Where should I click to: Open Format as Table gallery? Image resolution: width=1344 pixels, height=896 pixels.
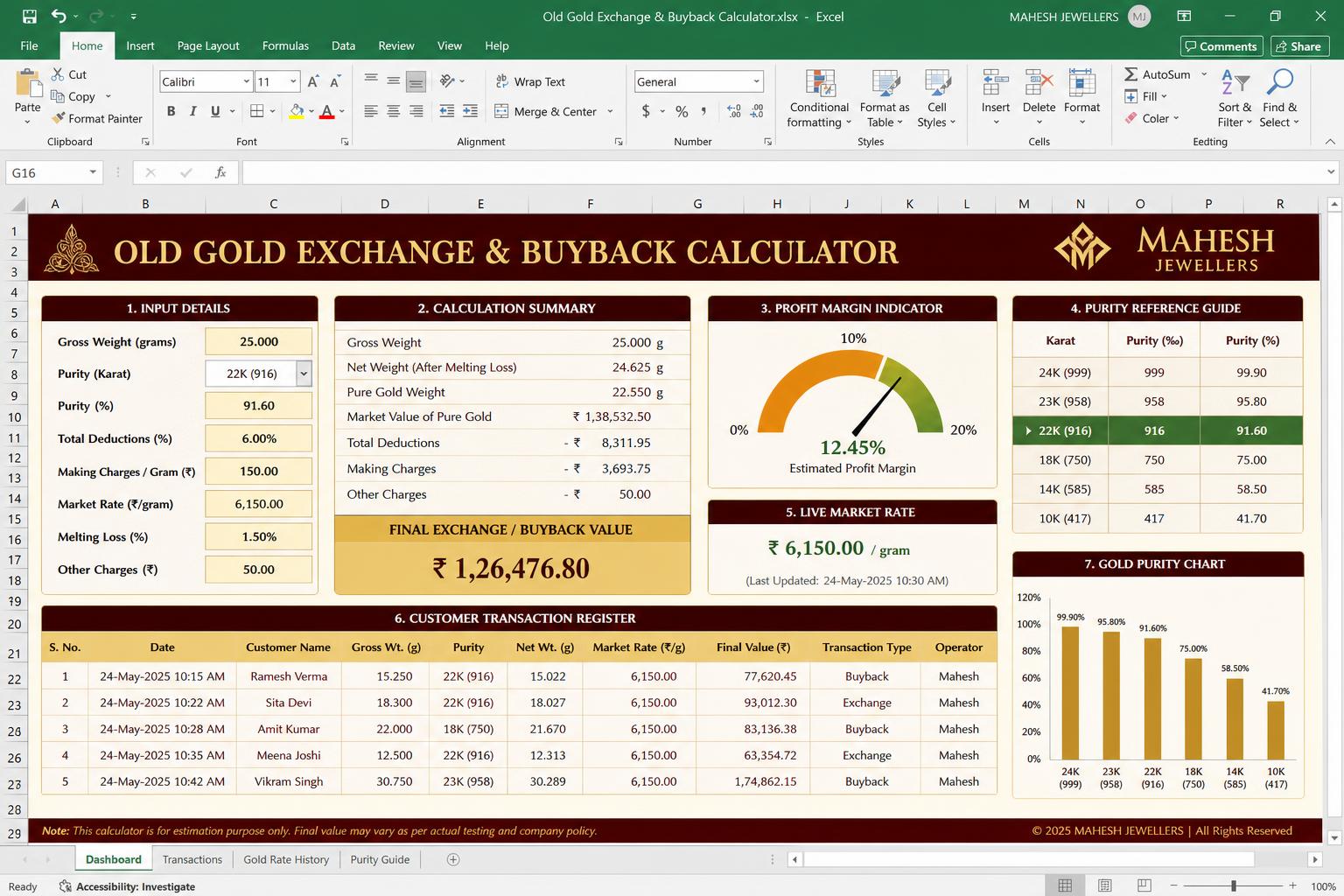(885, 99)
